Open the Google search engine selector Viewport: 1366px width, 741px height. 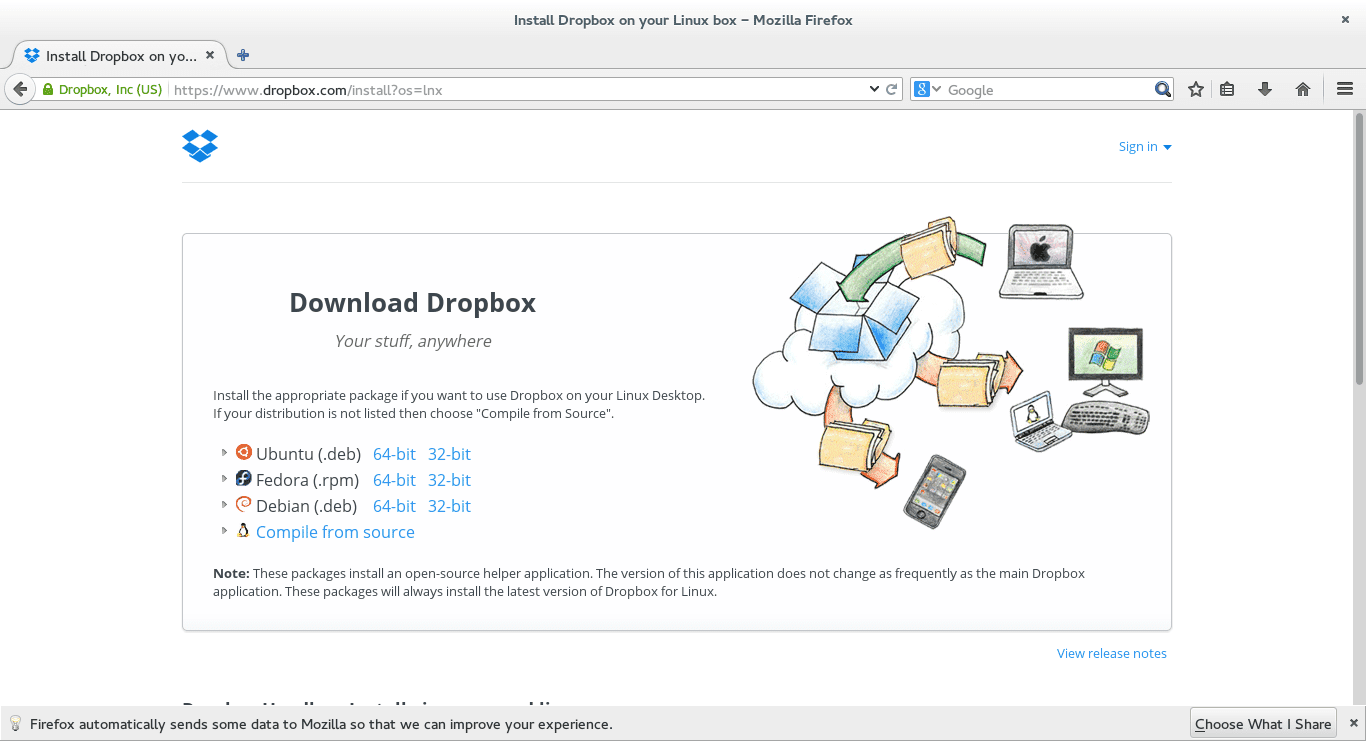[x=927, y=89]
